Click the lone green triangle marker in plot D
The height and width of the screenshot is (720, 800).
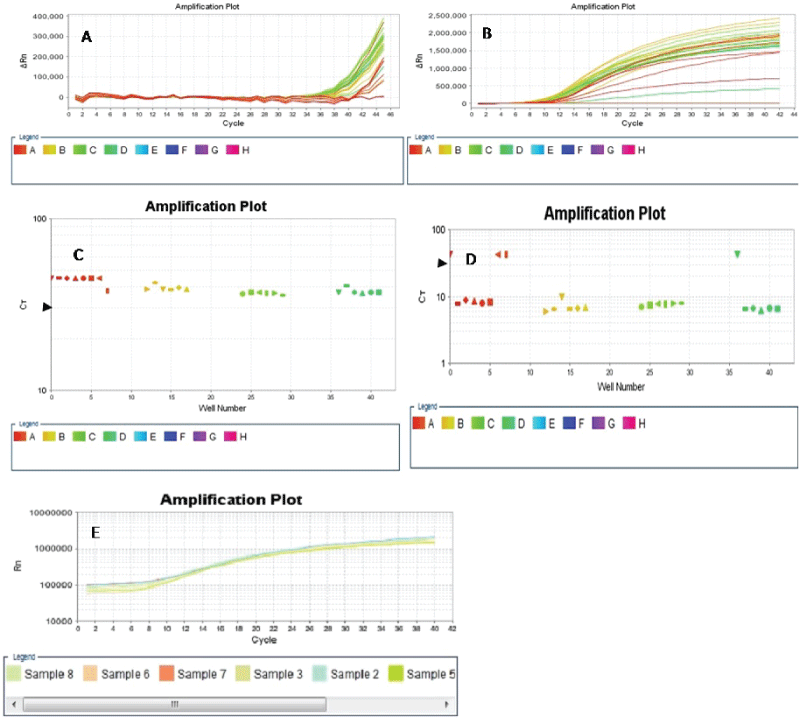point(737,254)
